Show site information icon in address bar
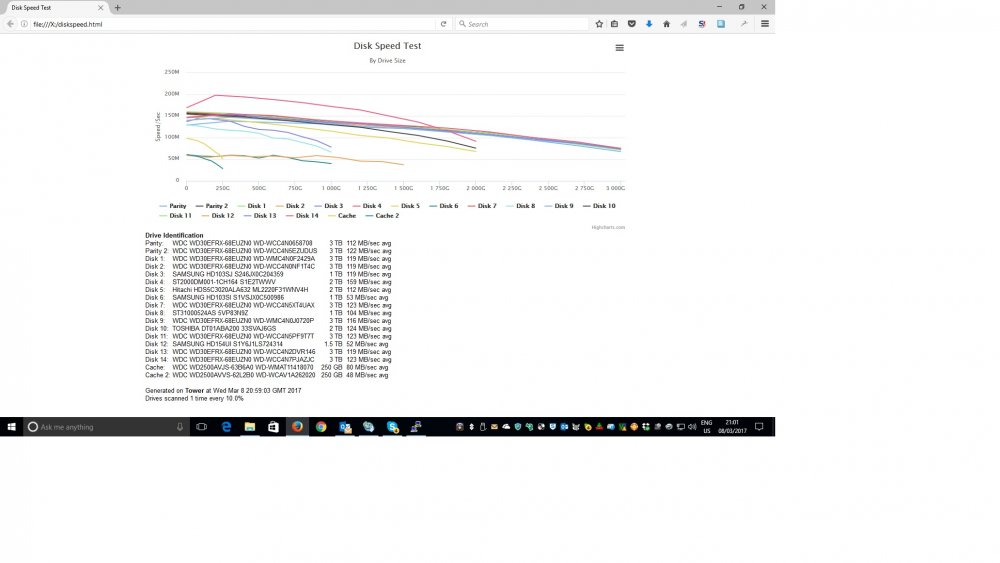1000x563 pixels. pyautogui.click(x=24, y=24)
